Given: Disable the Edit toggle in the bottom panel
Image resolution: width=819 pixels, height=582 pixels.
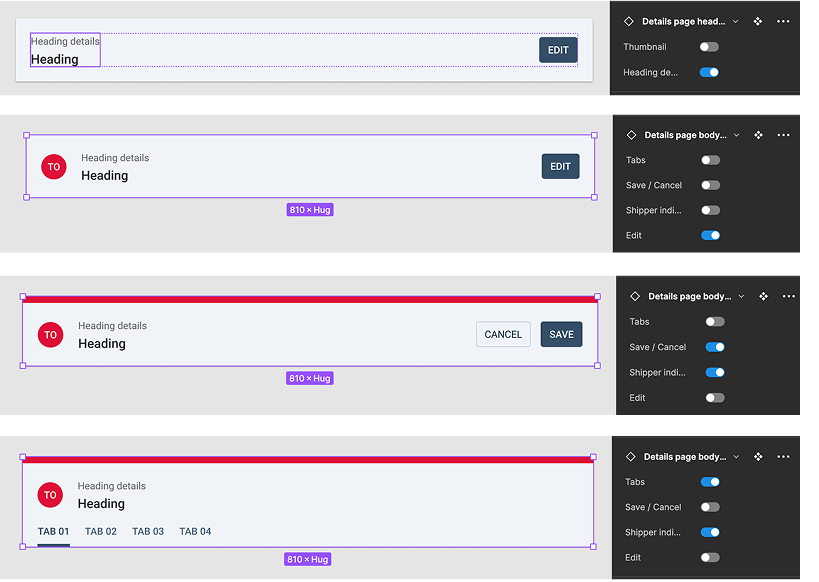Looking at the screenshot, I should click(710, 557).
